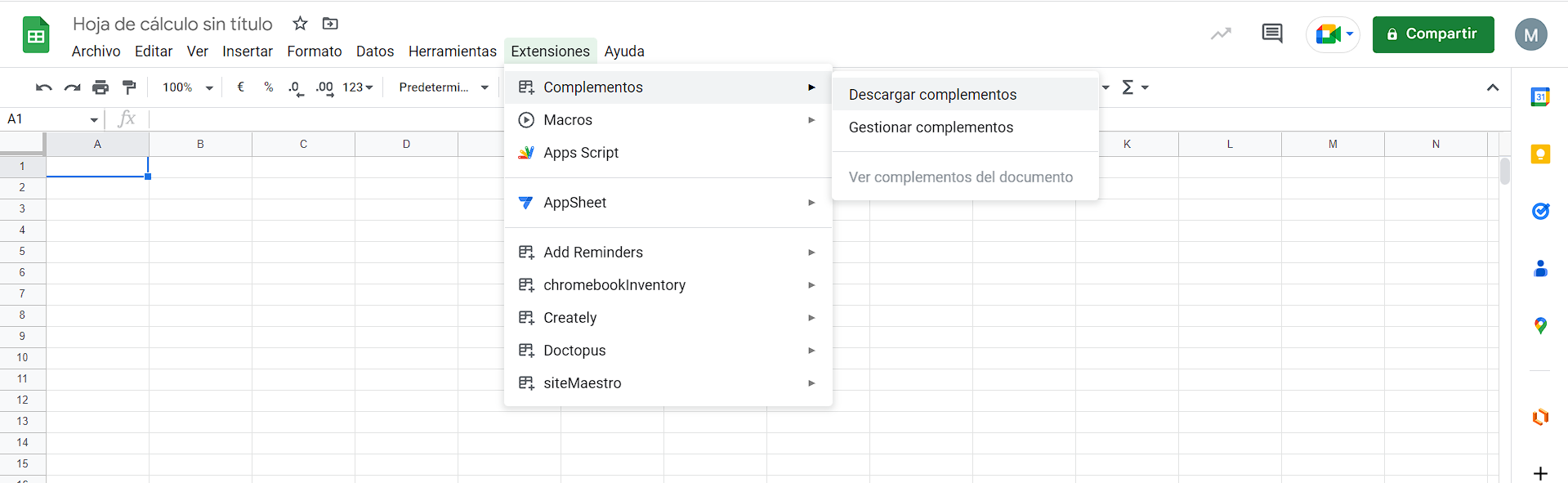Image resolution: width=1568 pixels, height=483 pixels.
Task: Open the zoom 100% dropdown
Action: [188, 87]
